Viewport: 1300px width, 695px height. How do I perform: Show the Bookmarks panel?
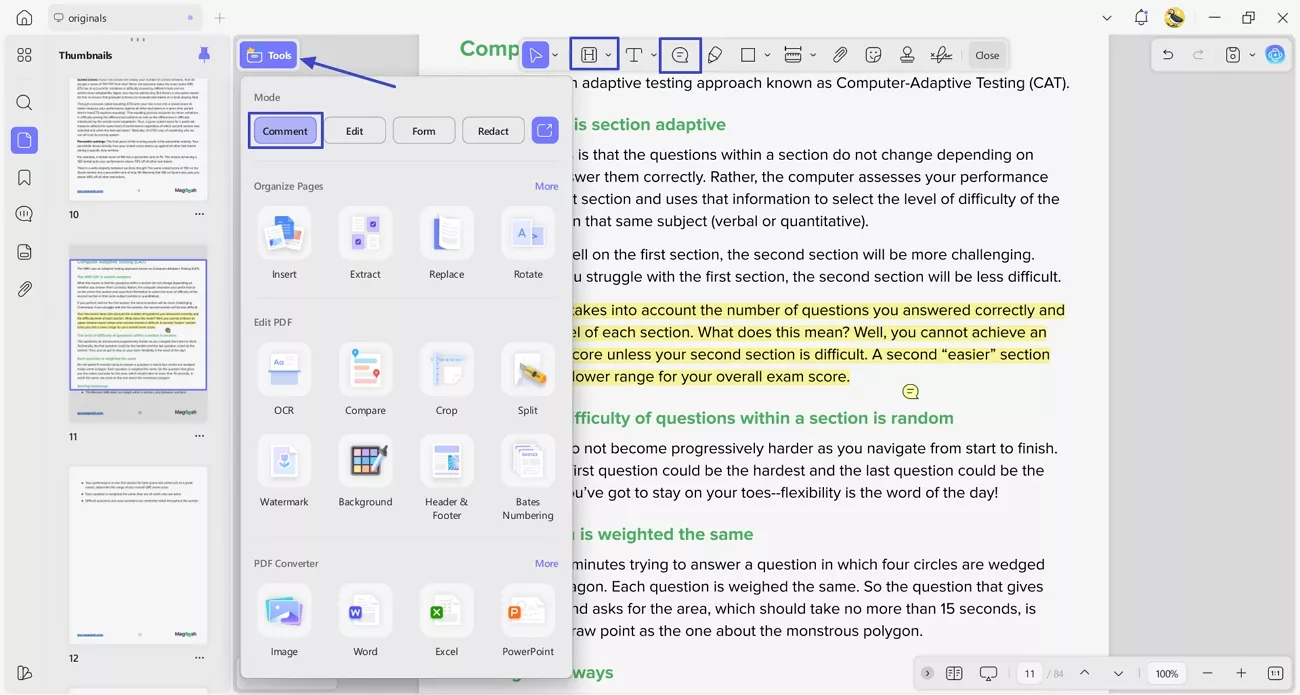pyautogui.click(x=24, y=177)
